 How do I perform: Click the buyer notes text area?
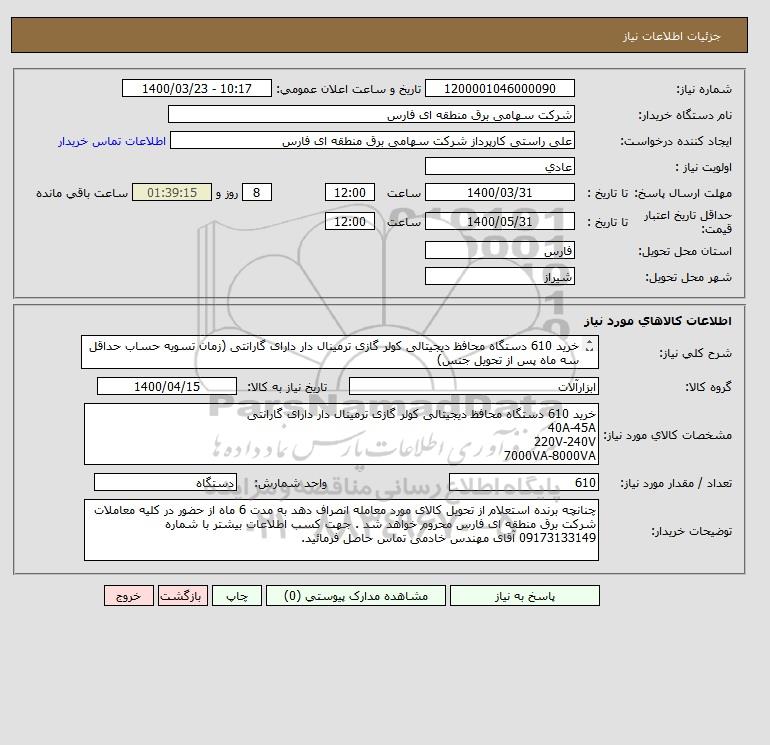[341, 530]
